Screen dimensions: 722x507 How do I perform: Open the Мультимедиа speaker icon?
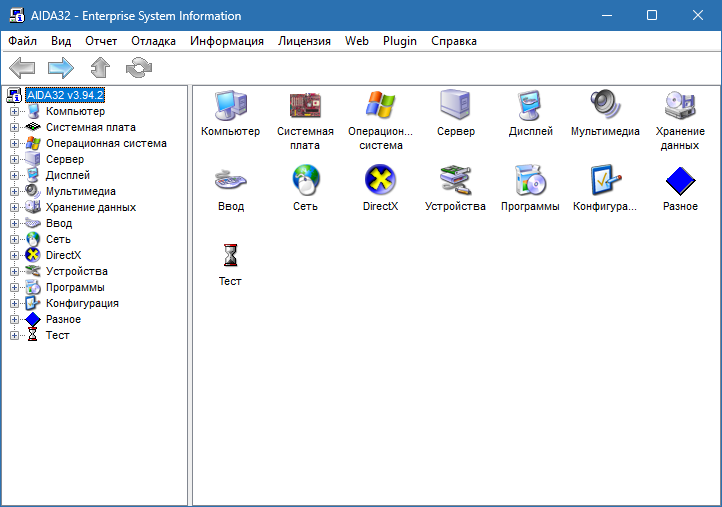(605, 105)
